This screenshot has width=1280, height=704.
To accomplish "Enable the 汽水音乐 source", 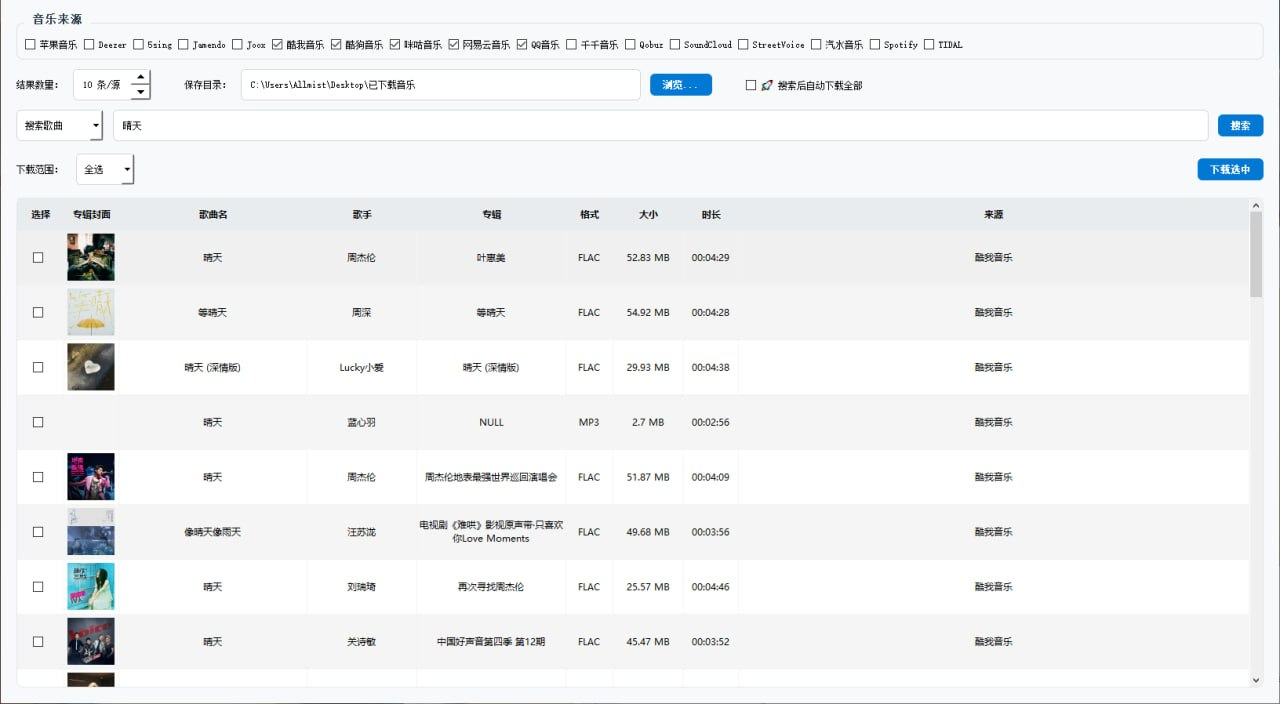I will (x=816, y=44).
